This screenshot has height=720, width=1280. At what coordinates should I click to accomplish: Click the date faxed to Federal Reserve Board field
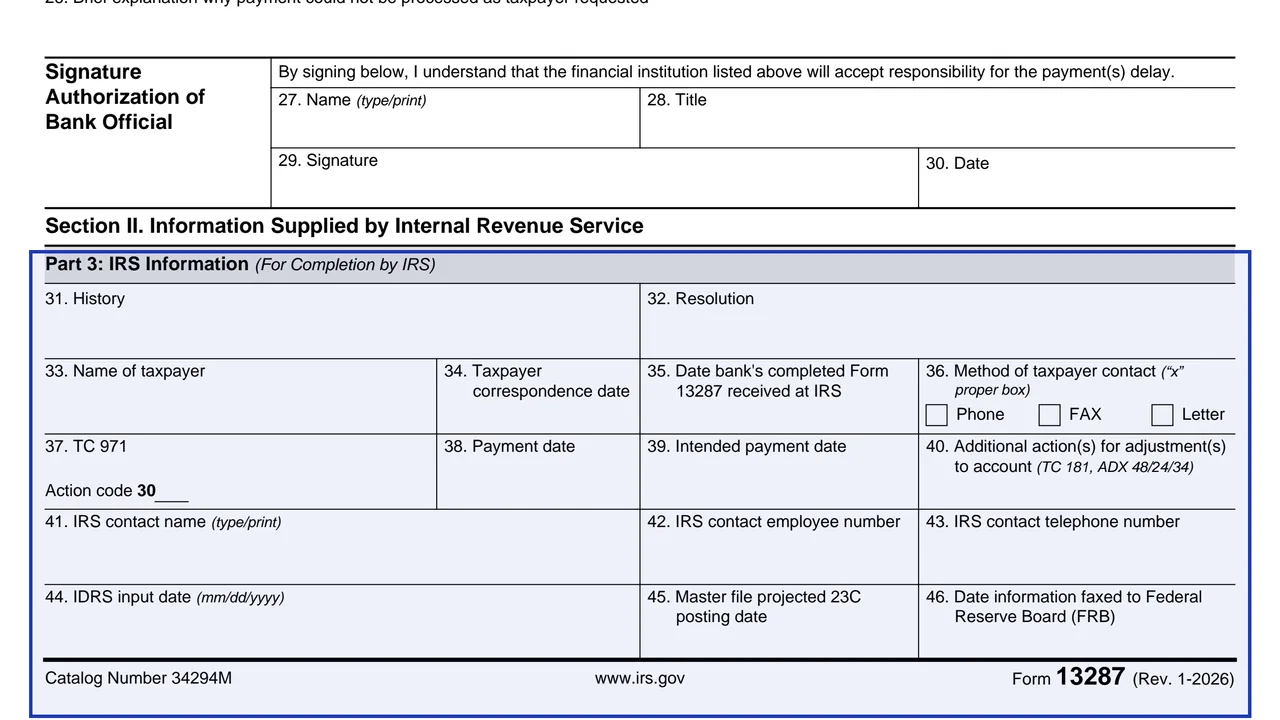(1077, 622)
